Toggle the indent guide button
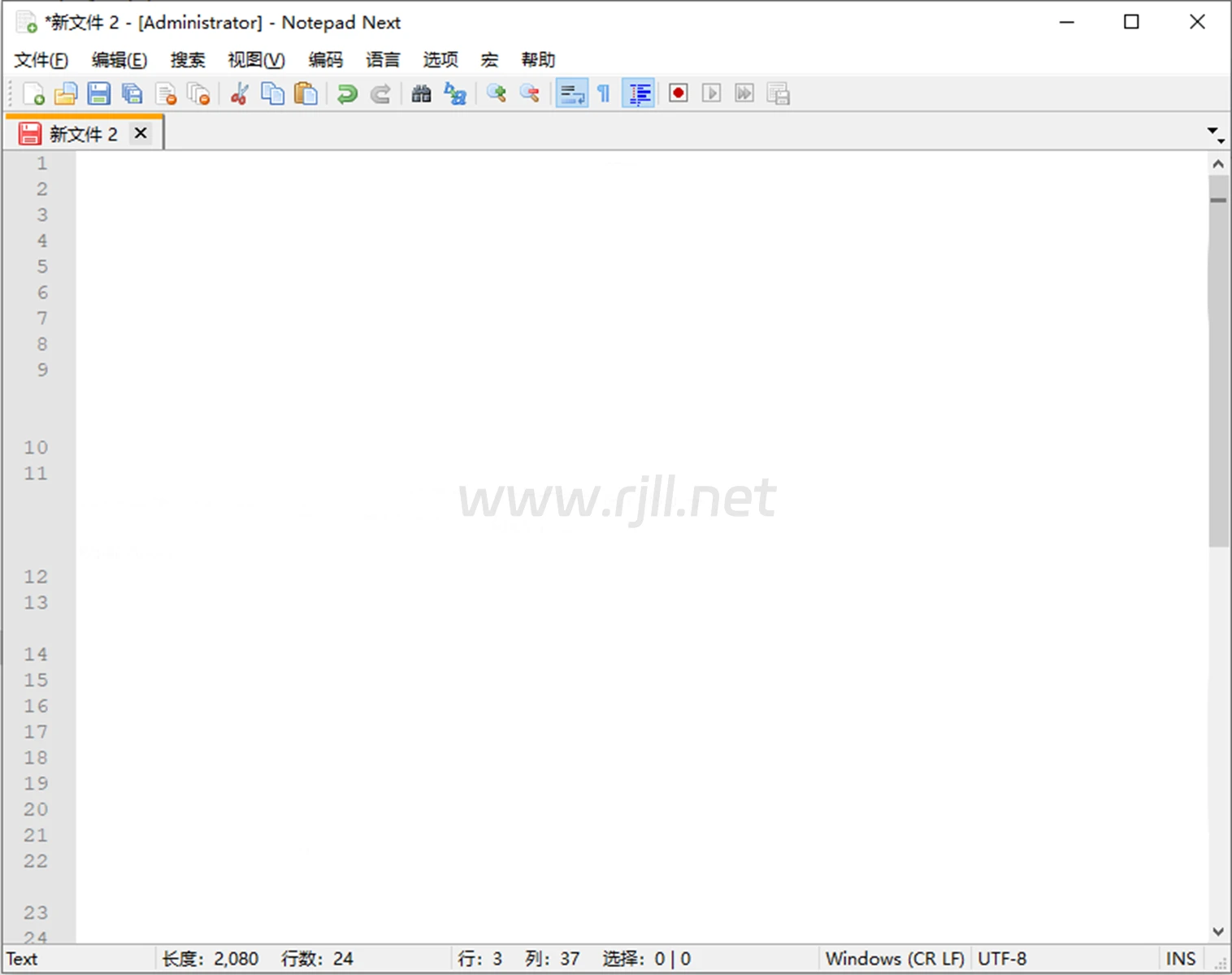The height and width of the screenshot is (975, 1232). tap(639, 94)
